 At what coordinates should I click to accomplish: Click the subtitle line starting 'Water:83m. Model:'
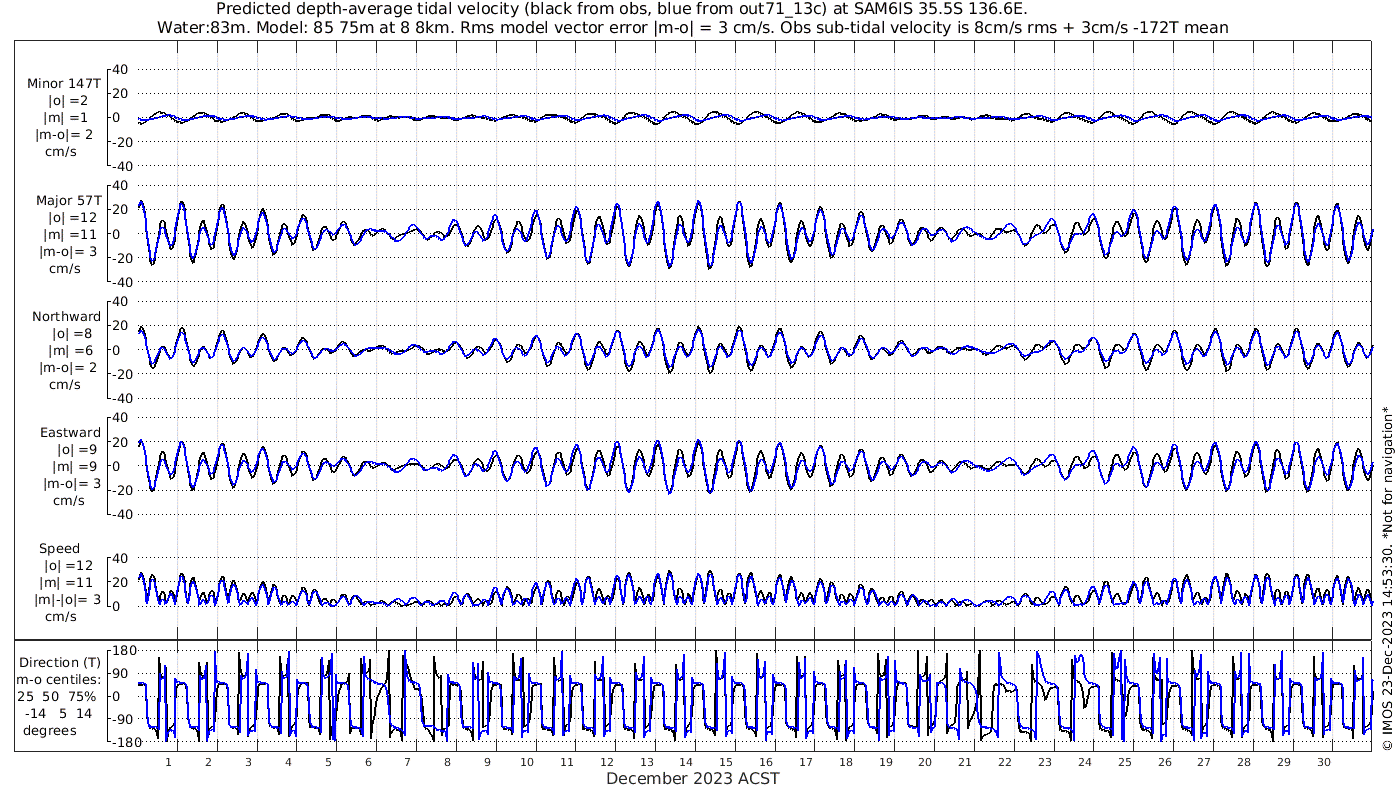[x=693, y=27]
